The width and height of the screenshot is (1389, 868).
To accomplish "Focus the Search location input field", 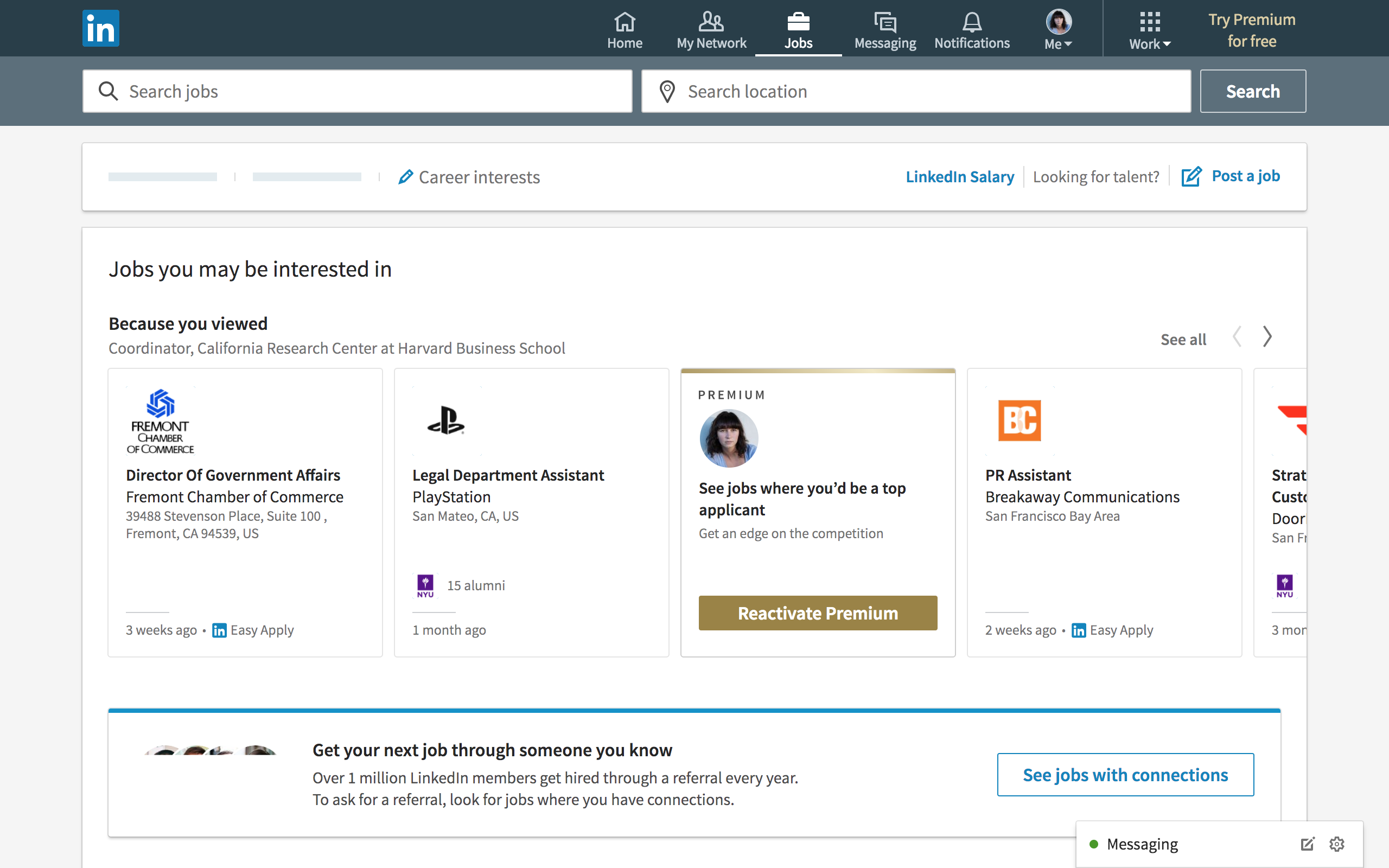I will click(x=916, y=91).
